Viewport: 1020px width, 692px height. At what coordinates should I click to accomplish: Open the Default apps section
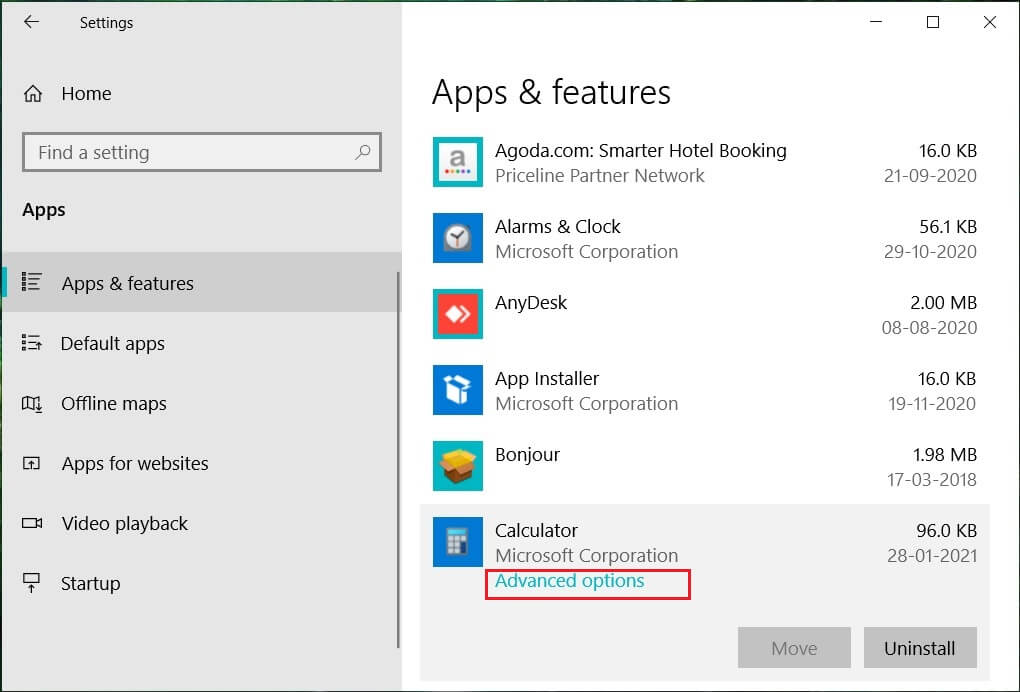(x=112, y=344)
